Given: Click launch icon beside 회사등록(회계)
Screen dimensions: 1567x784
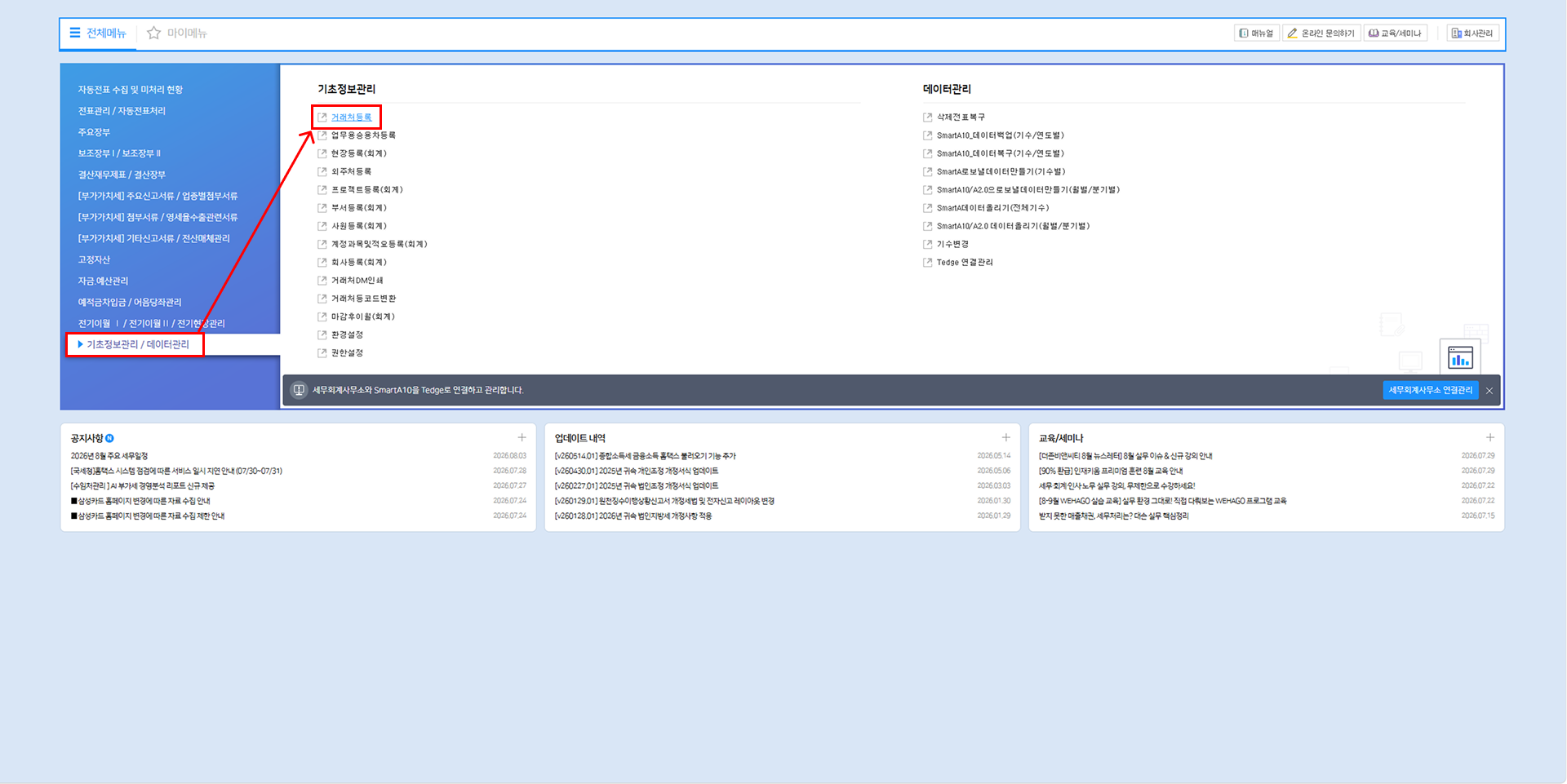Looking at the screenshot, I should (322, 262).
